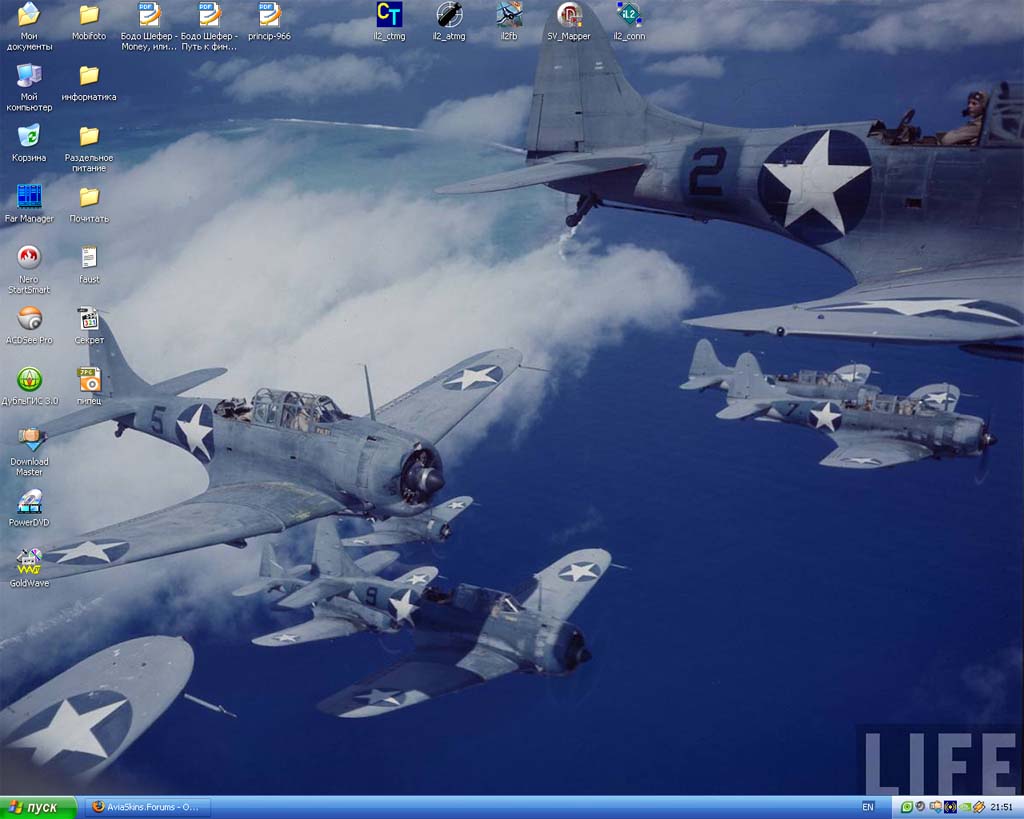Viewport: 1024px width, 819px height.
Task: Open the информатика folder
Action: click(x=89, y=76)
